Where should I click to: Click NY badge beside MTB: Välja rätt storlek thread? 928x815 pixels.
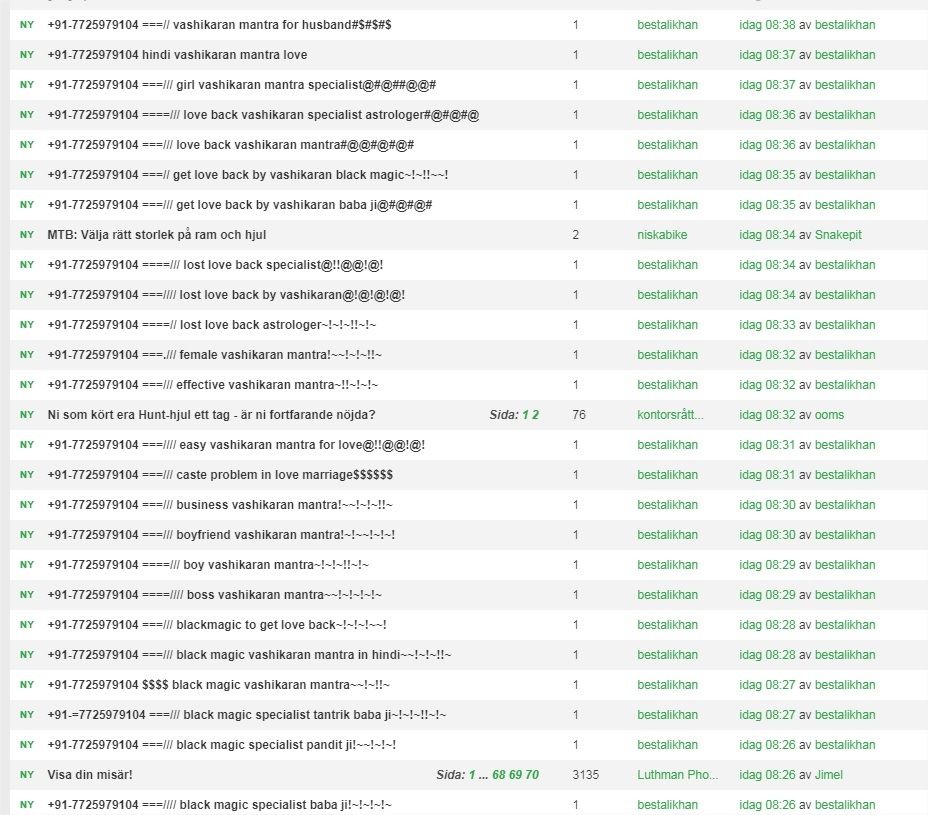26,235
